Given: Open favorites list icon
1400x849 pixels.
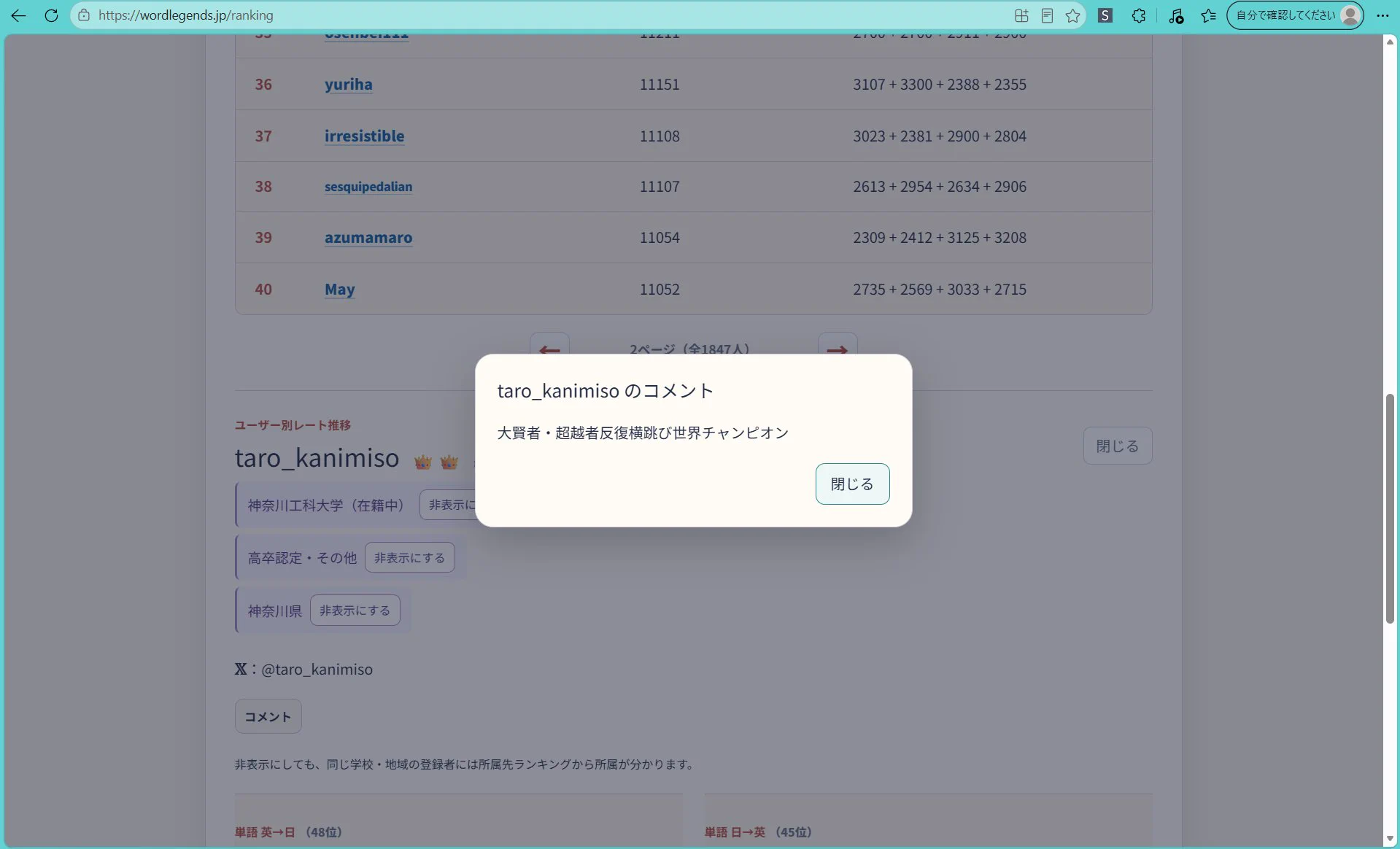Looking at the screenshot, I should [1209, 15].
